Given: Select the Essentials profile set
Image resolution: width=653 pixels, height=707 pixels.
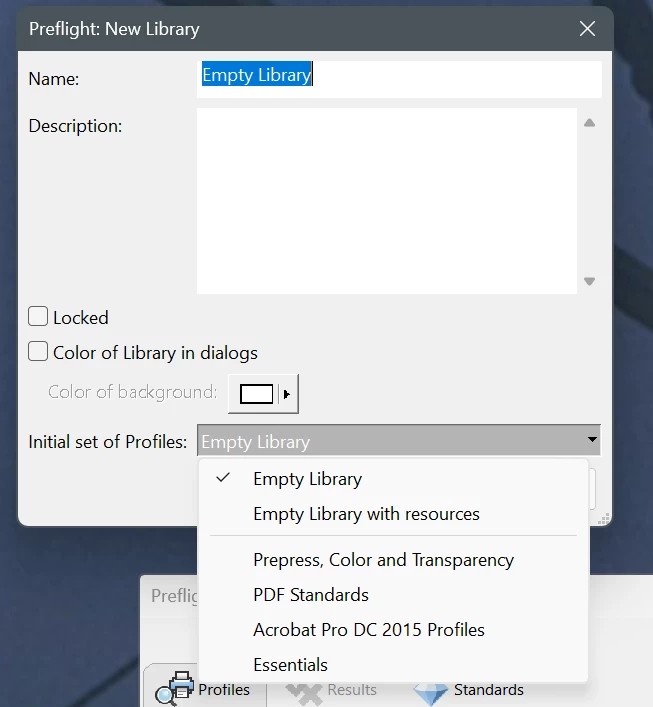Looking at the screenshot, I should coord(393,665).
